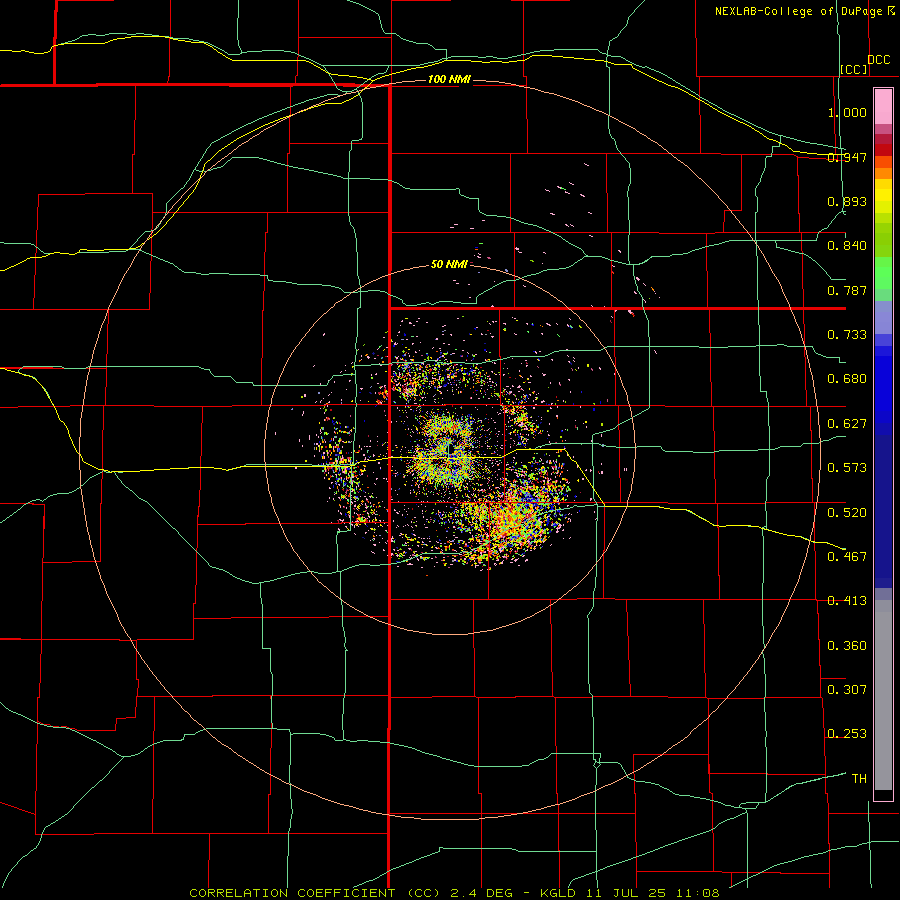The height and width of the screenshot is (900, 900).
Task: Select the 0.360 scale value
Action: (847, 646)
